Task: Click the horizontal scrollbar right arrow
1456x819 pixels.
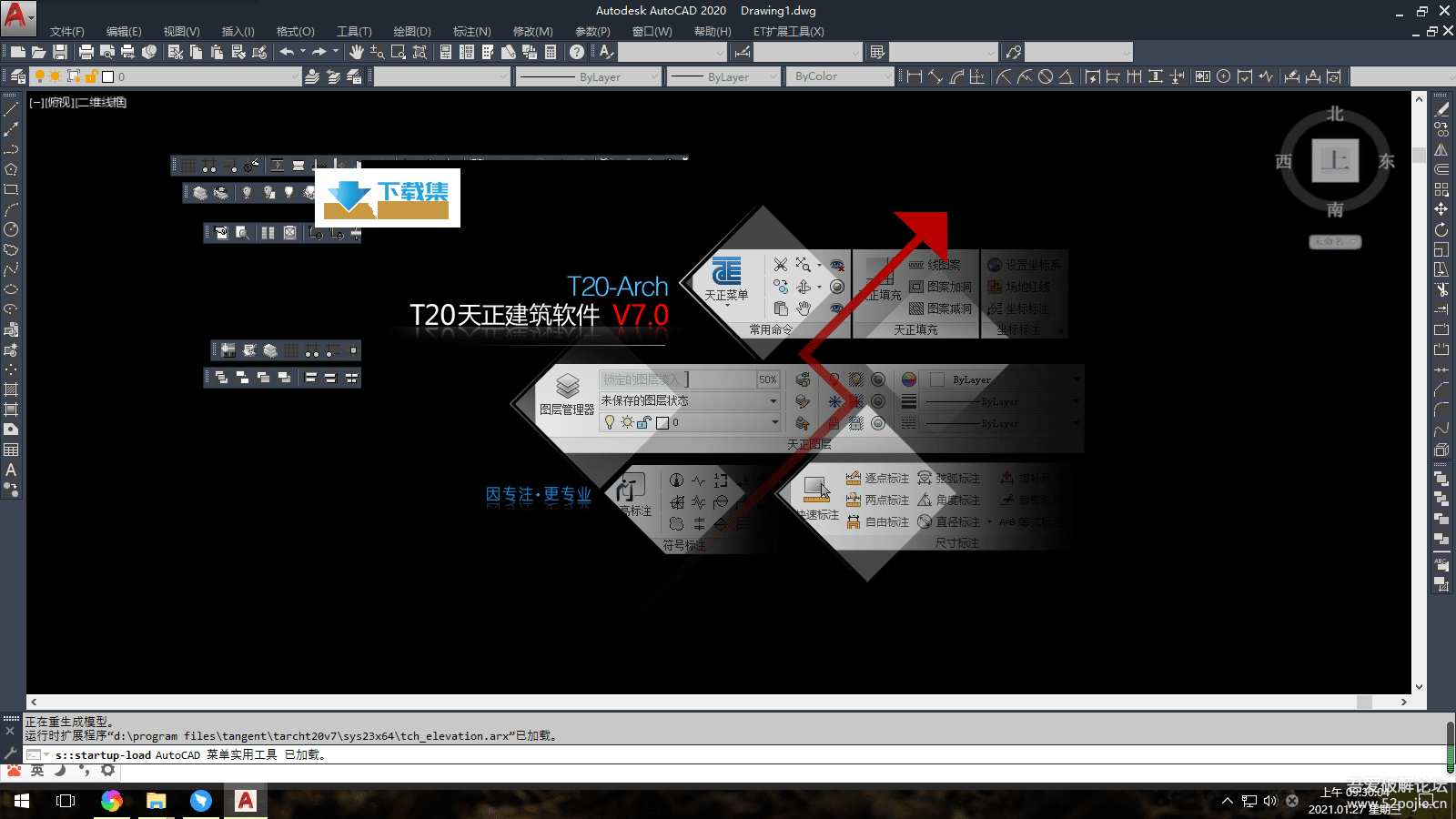Action: click(1404, 702)
